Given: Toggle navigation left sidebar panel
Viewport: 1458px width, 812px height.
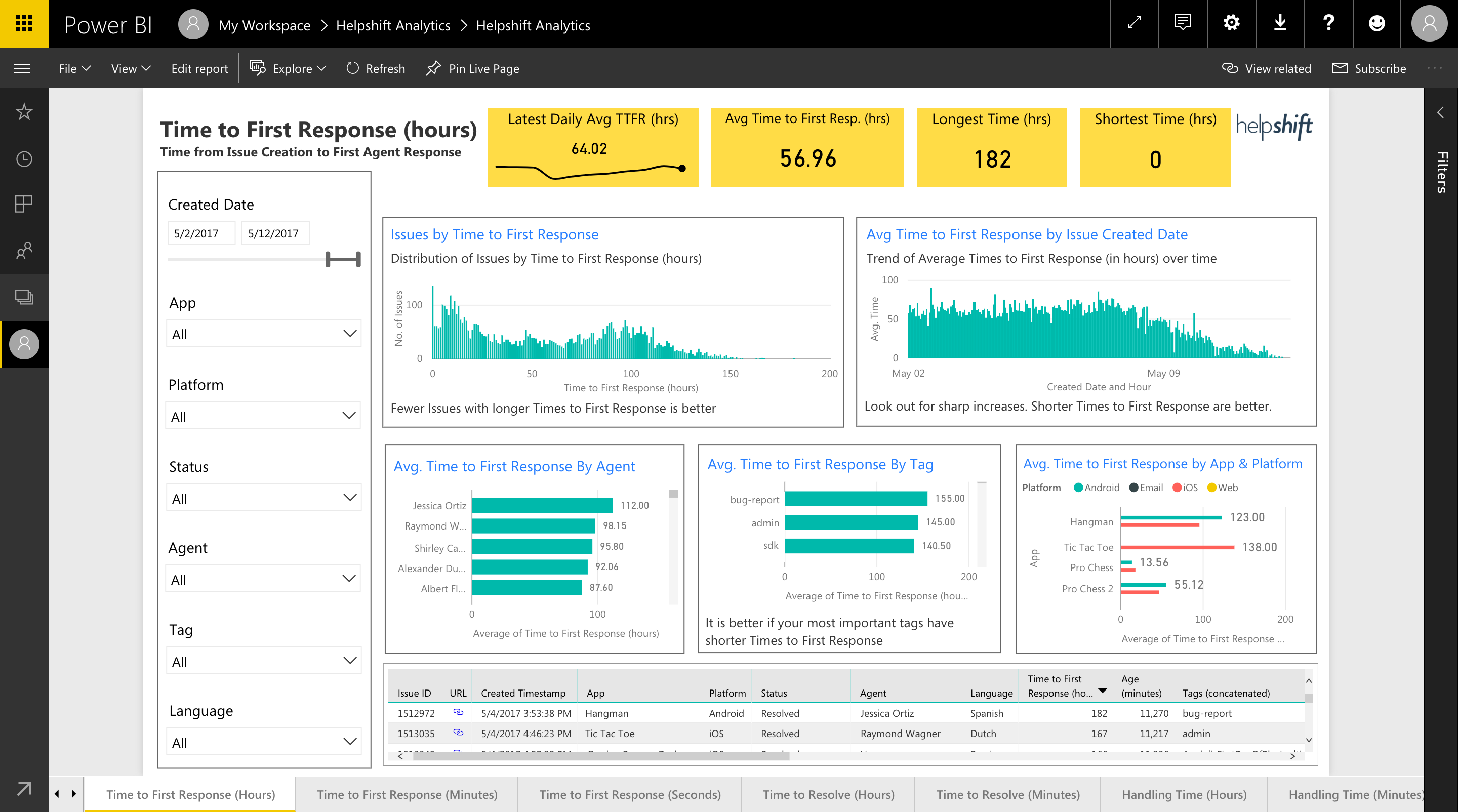Looking at the screenshot, I should click(22, 68).
